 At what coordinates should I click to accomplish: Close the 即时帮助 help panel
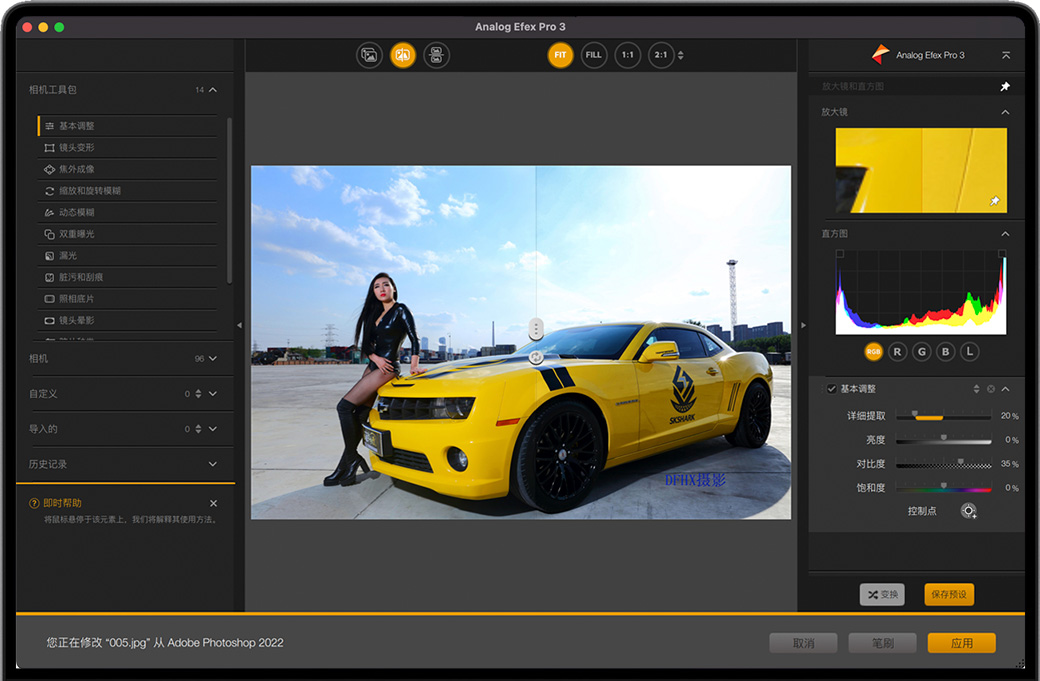pyautogui.click(x=213, y=503)
